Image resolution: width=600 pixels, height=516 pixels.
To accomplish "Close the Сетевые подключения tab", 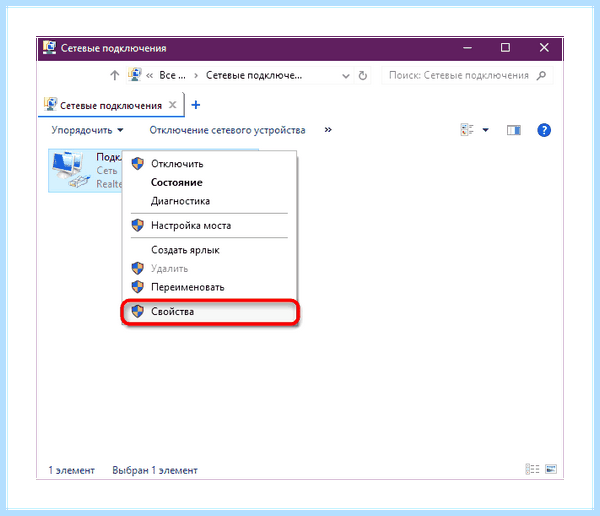I will tap(173, 105).
